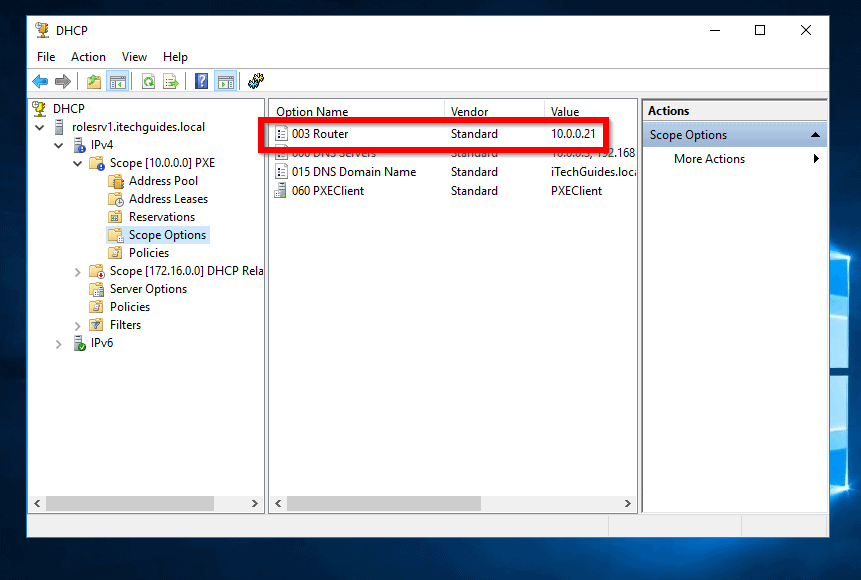
Task: Toggle the Show/Hide Action Pane icon
Action: coord(224,81)
